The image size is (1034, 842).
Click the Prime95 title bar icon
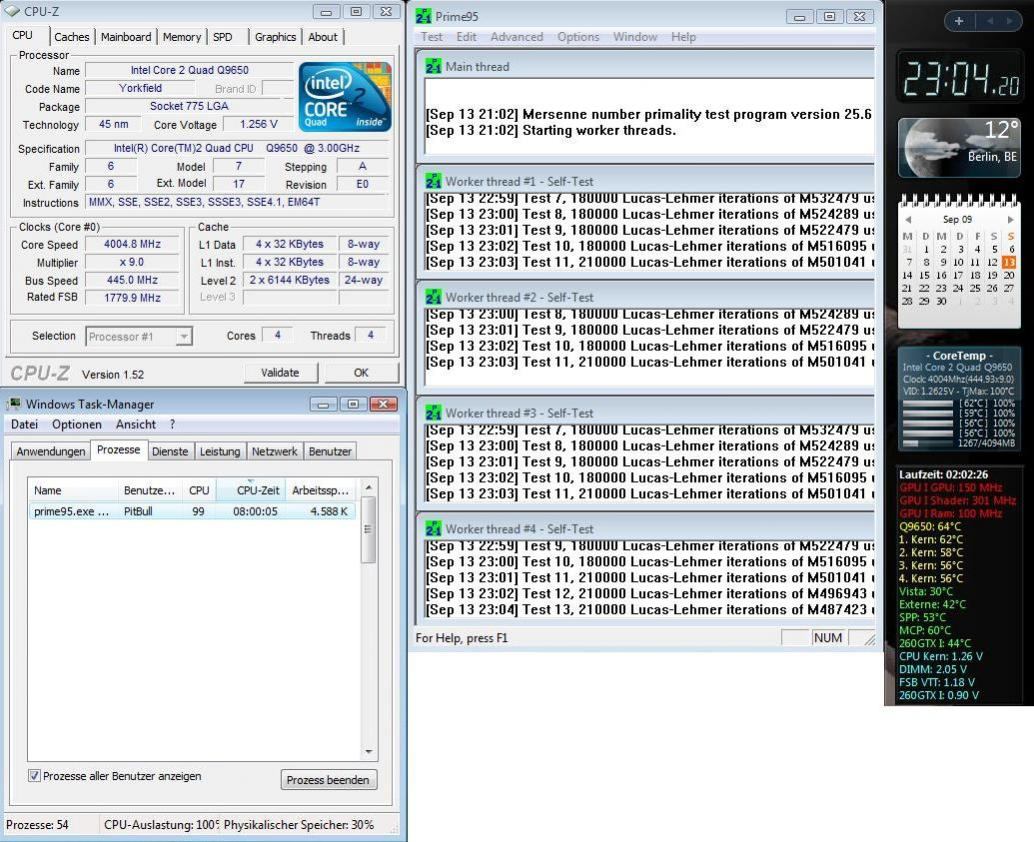[423, 16]
